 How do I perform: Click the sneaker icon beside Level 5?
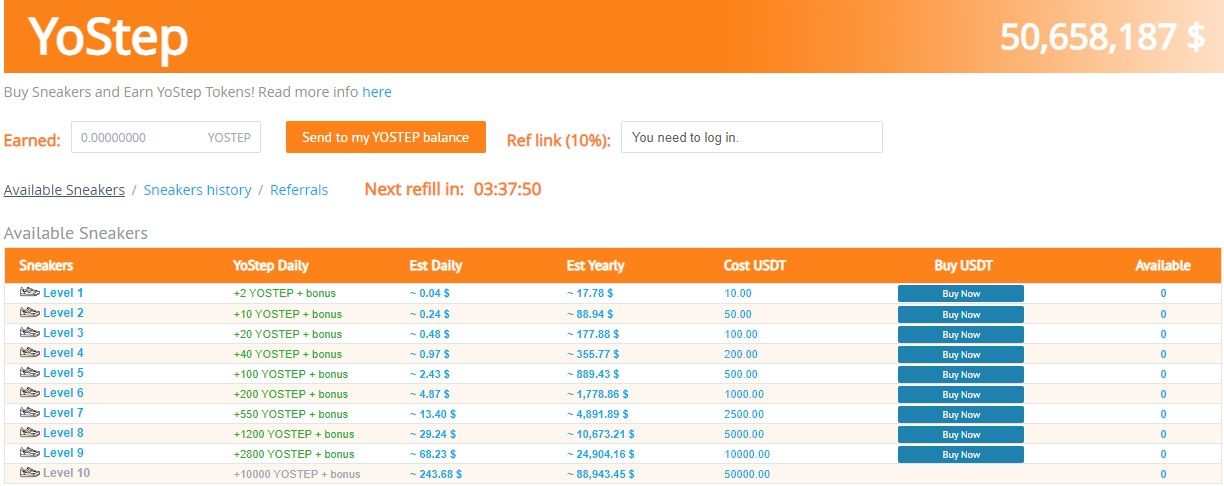pyautogui.click(x=29, y=373)
